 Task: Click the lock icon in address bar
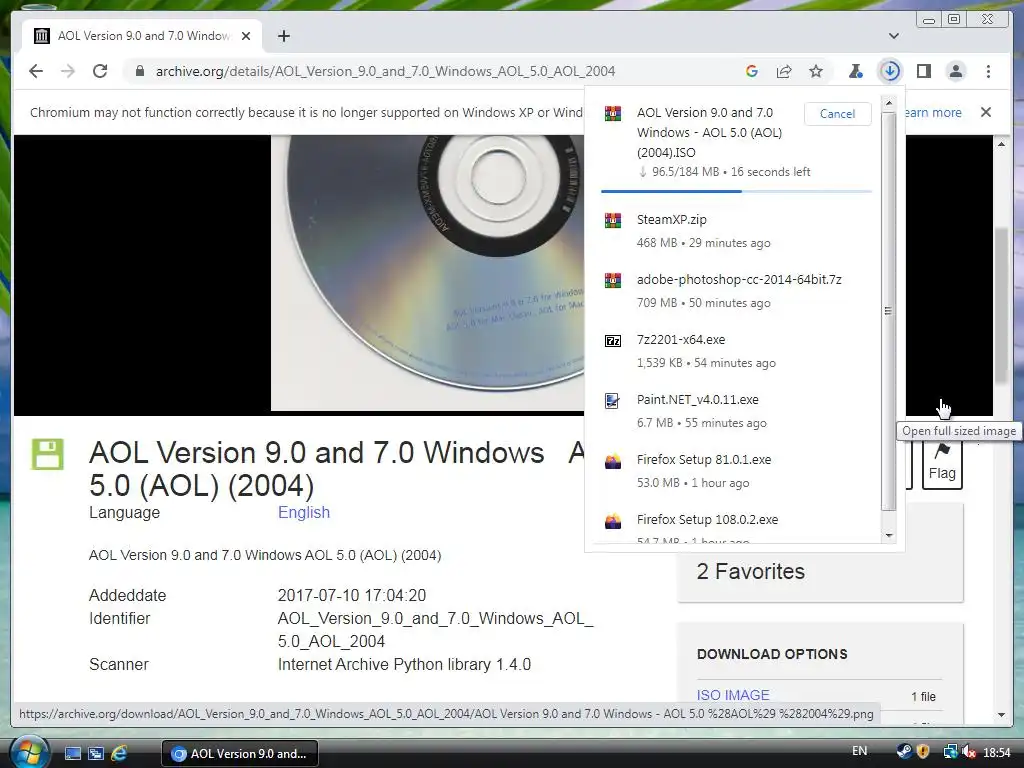pyautogui.click(x=139, y=71)
